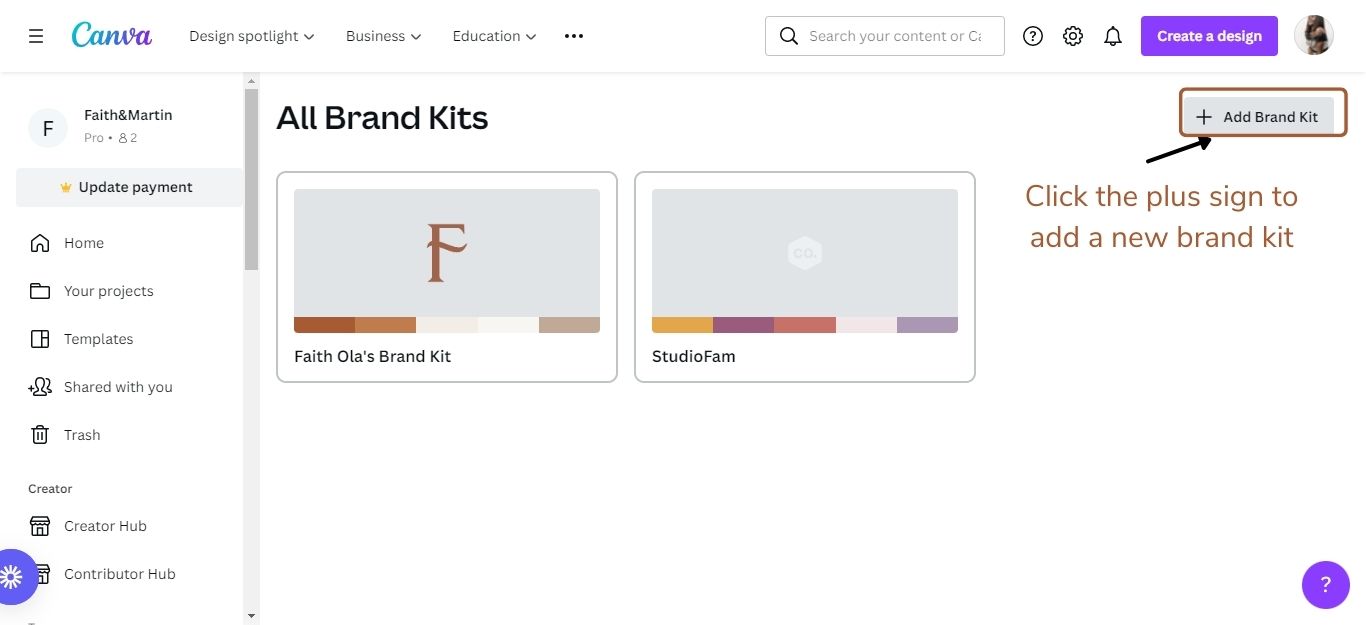Expand the Business dropdown menu

[384, 36]
